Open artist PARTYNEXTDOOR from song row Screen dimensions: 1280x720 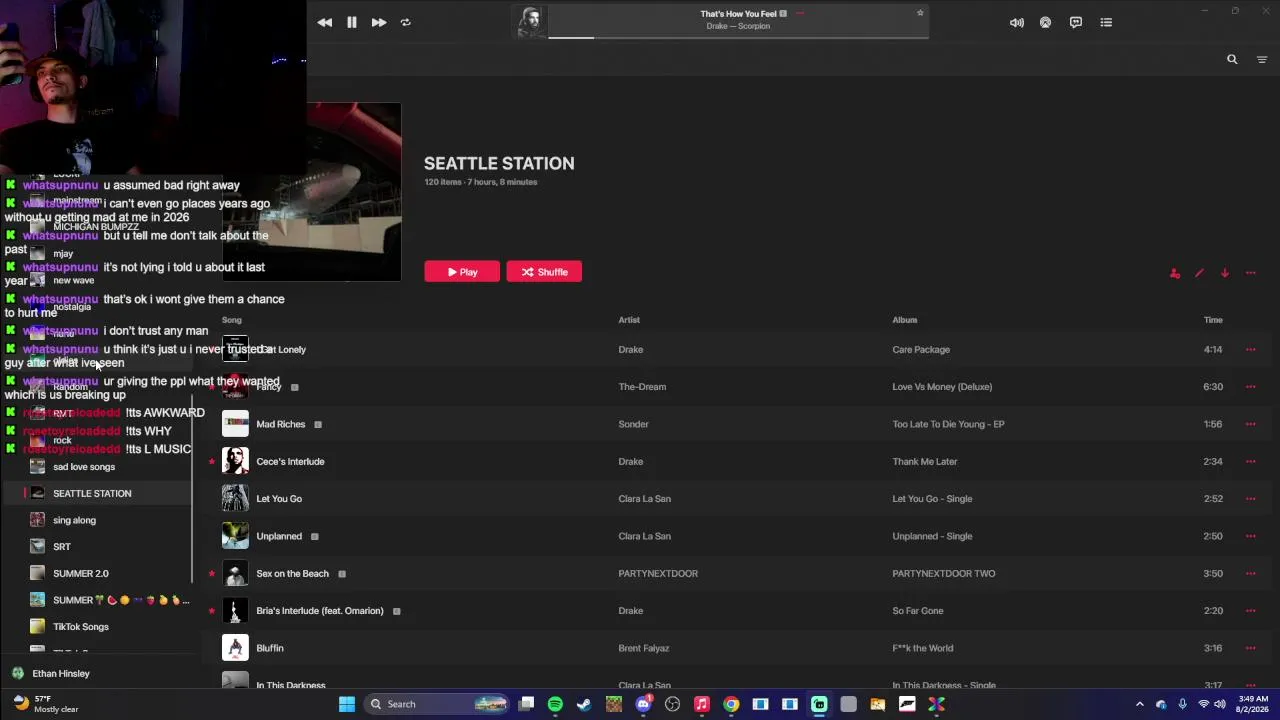(658, 574)
